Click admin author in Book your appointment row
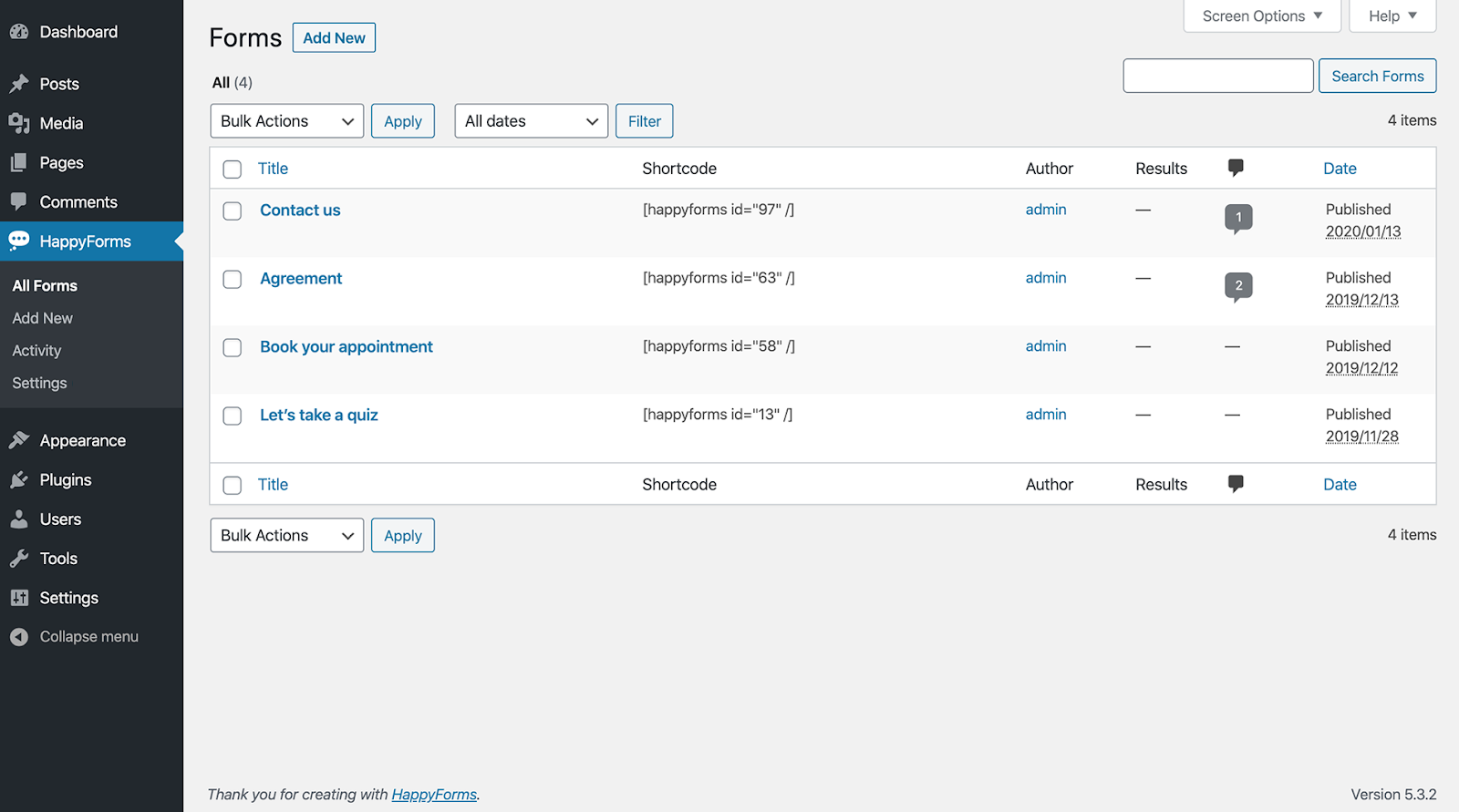1459x812 pixels. click(1046, 346)
